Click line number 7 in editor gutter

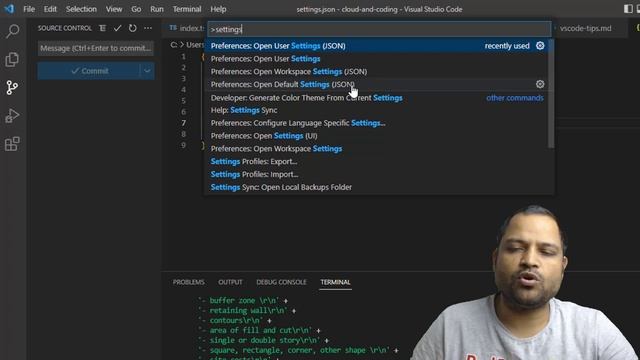[184, 123]
